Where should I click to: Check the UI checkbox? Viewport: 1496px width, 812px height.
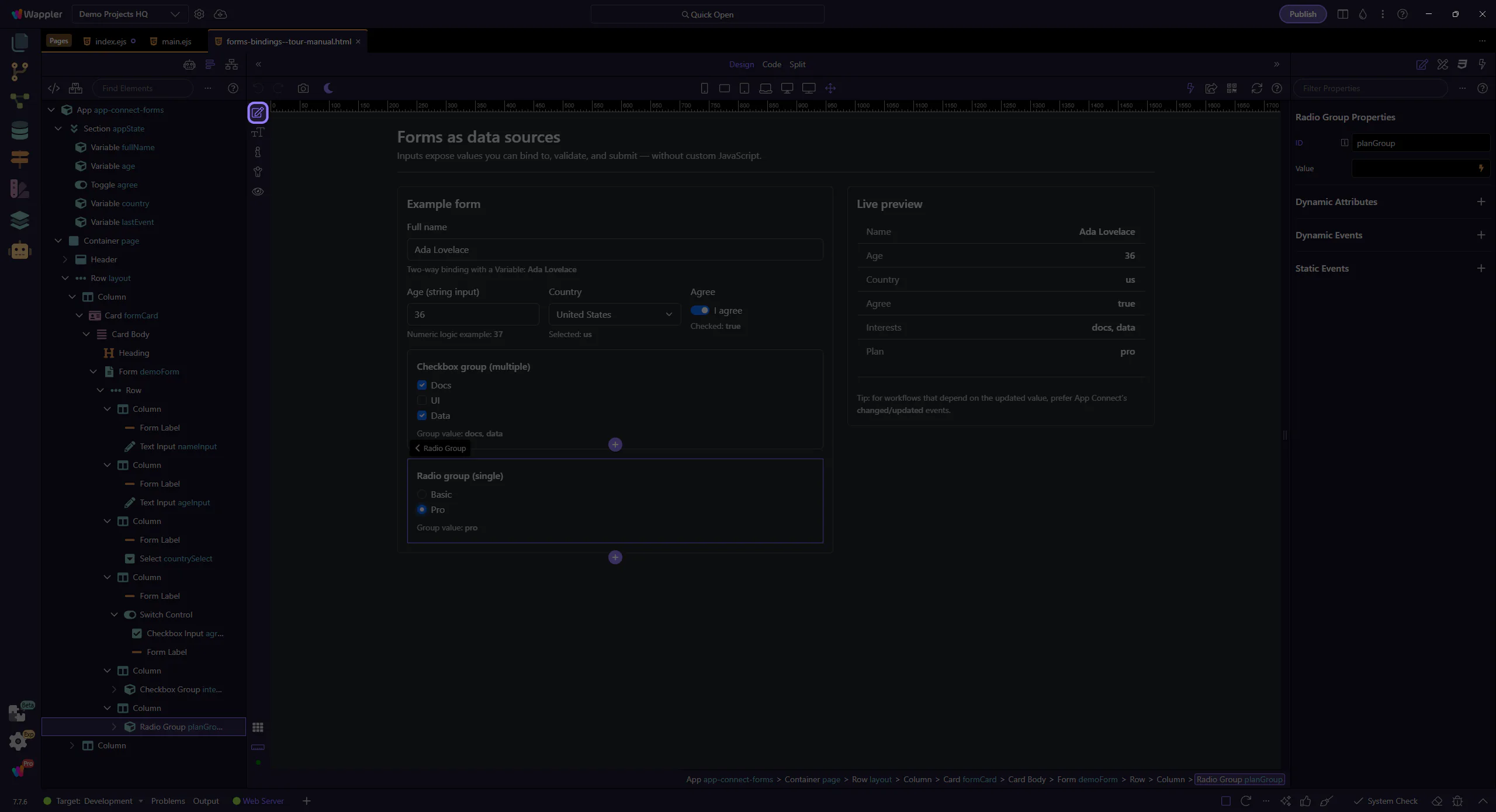(x=422, y=400)
